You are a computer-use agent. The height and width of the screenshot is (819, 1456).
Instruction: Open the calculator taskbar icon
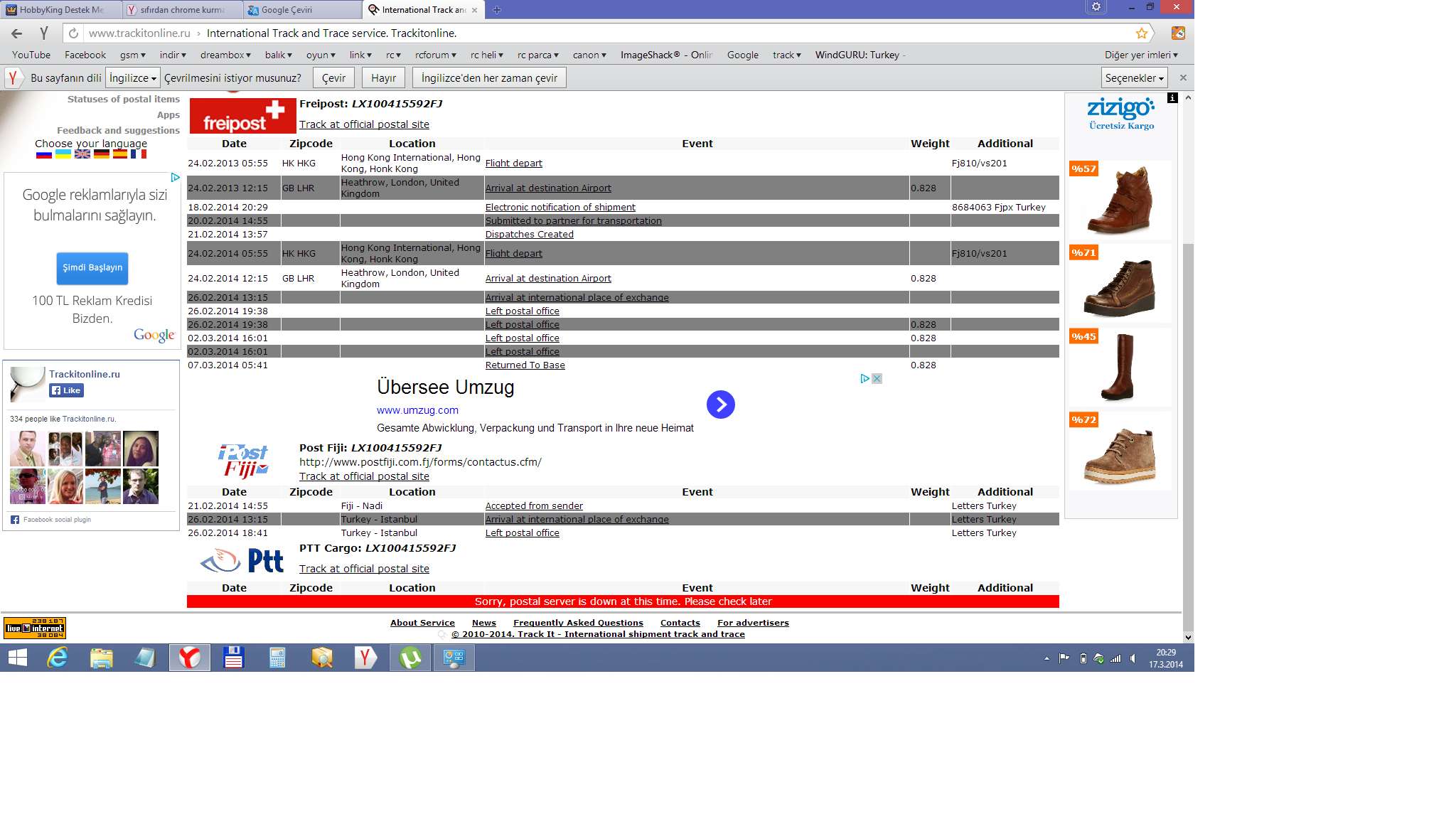[x=277, y=658]
